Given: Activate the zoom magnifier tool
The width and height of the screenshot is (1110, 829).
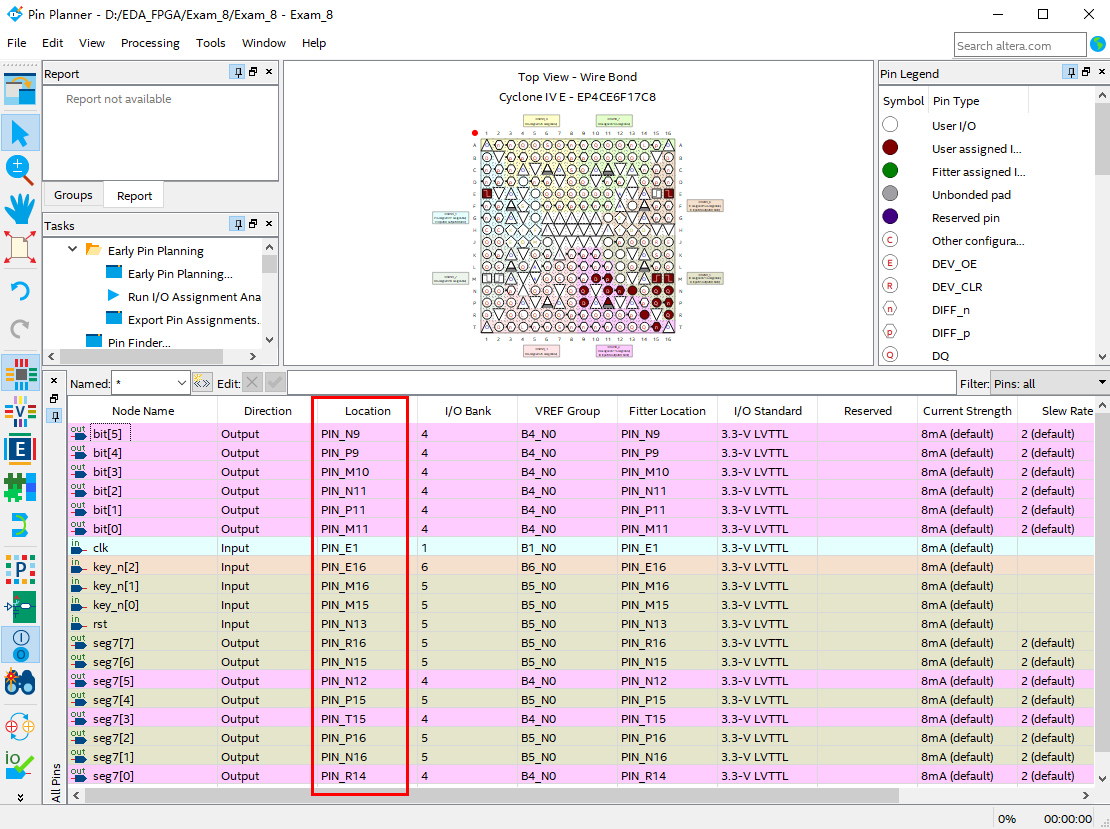Looking at the screenshot, I should tap(20, 170).
